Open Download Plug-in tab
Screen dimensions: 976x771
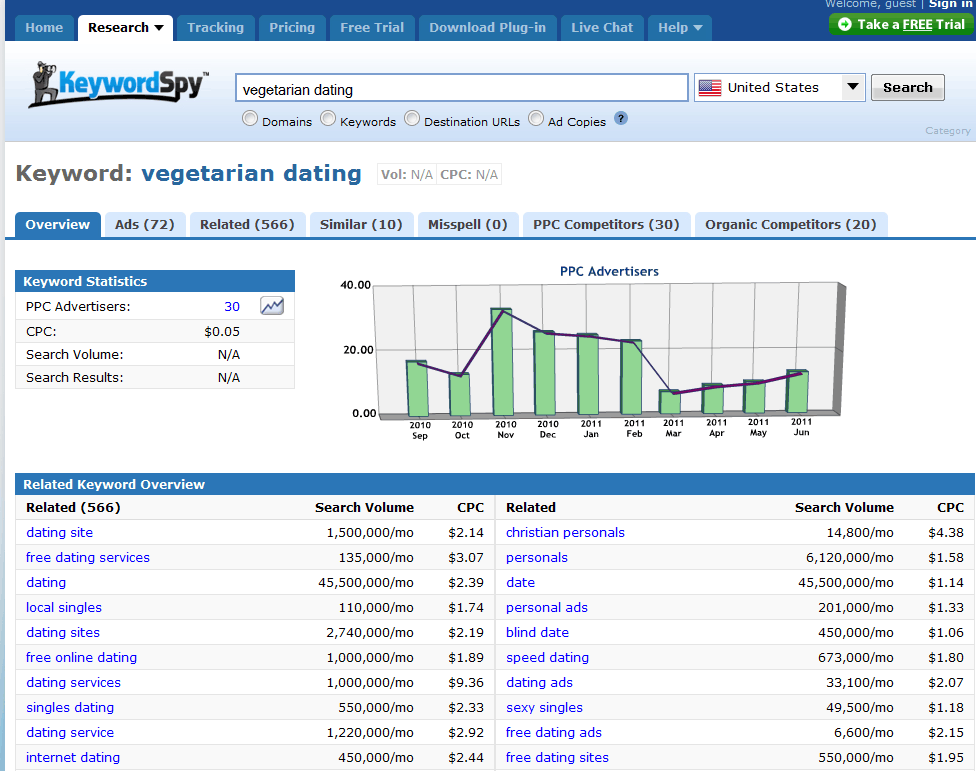pos(487,27)
